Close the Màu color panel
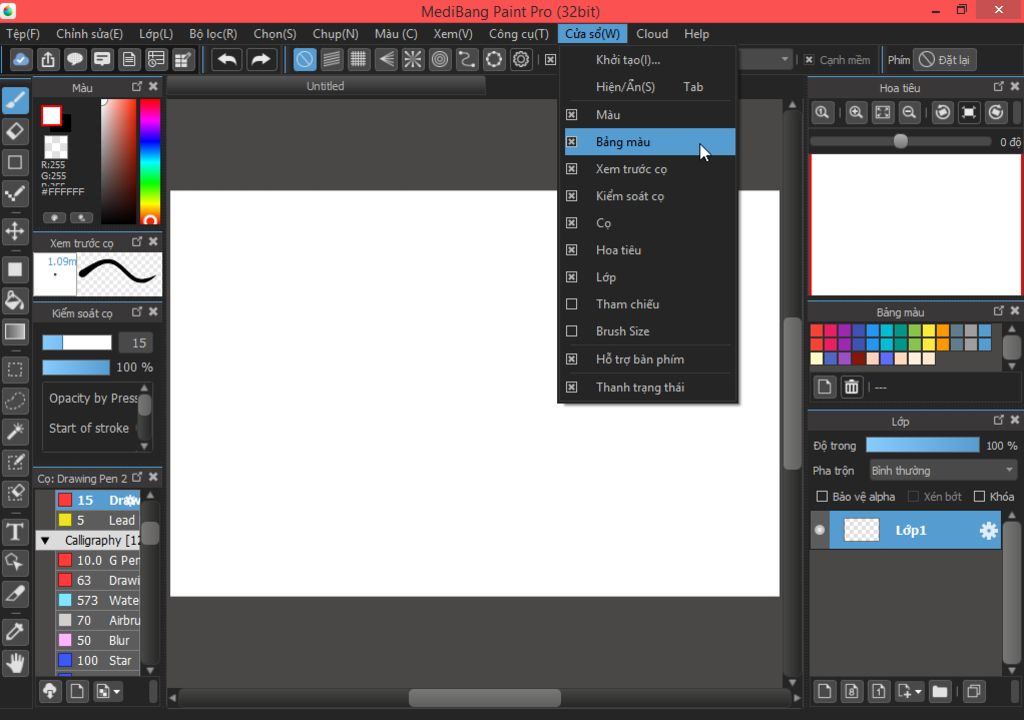1024x720 pixels. [153, 86]
